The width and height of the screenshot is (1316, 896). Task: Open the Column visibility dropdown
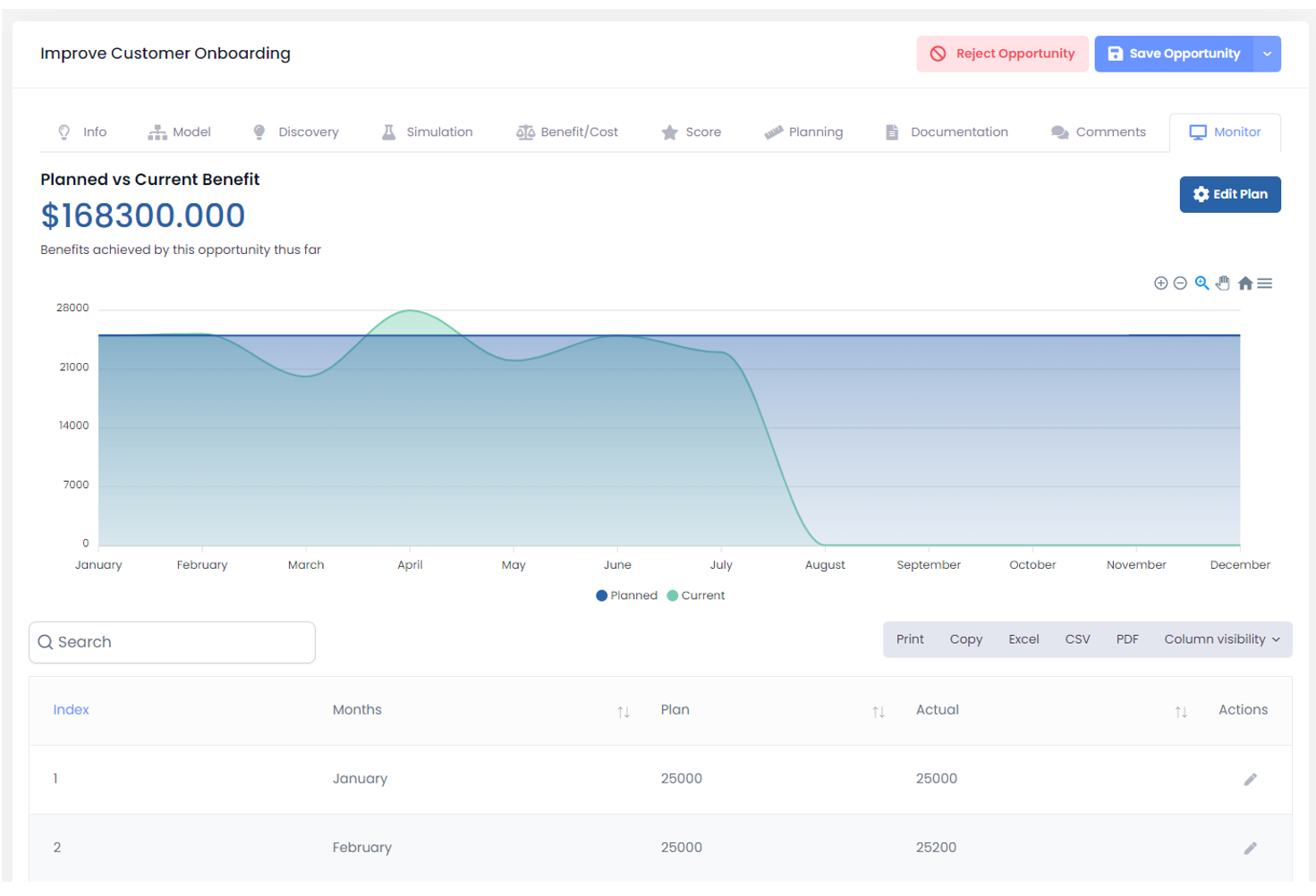1221,639
